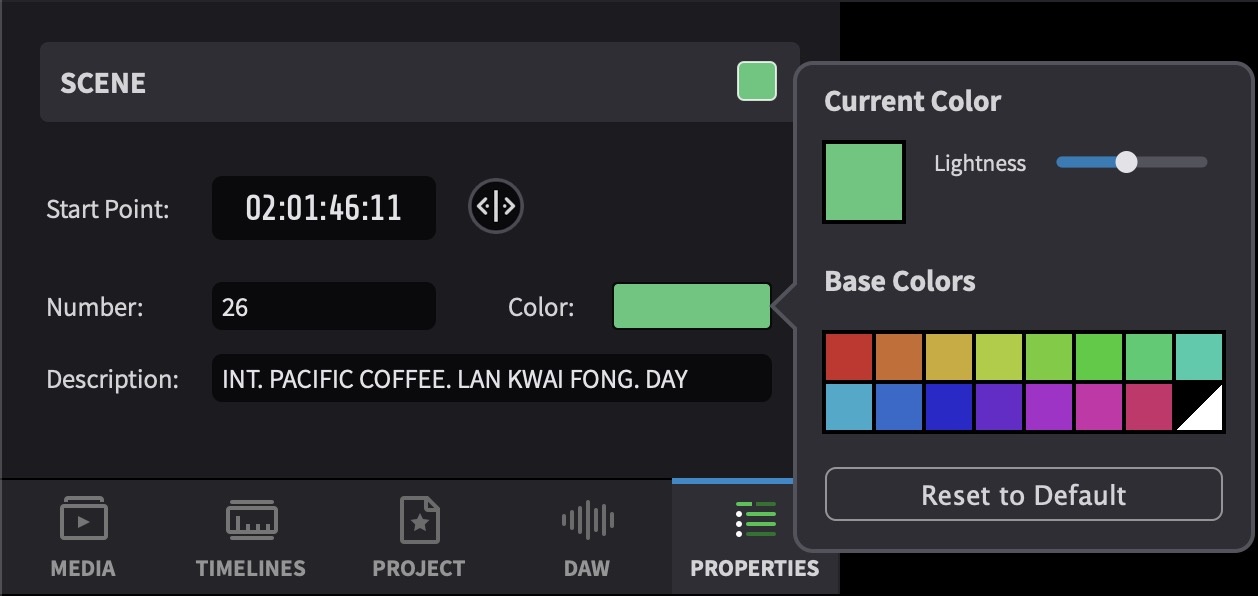
Task: Choose the sky blue base color
Action: [849, 407]
